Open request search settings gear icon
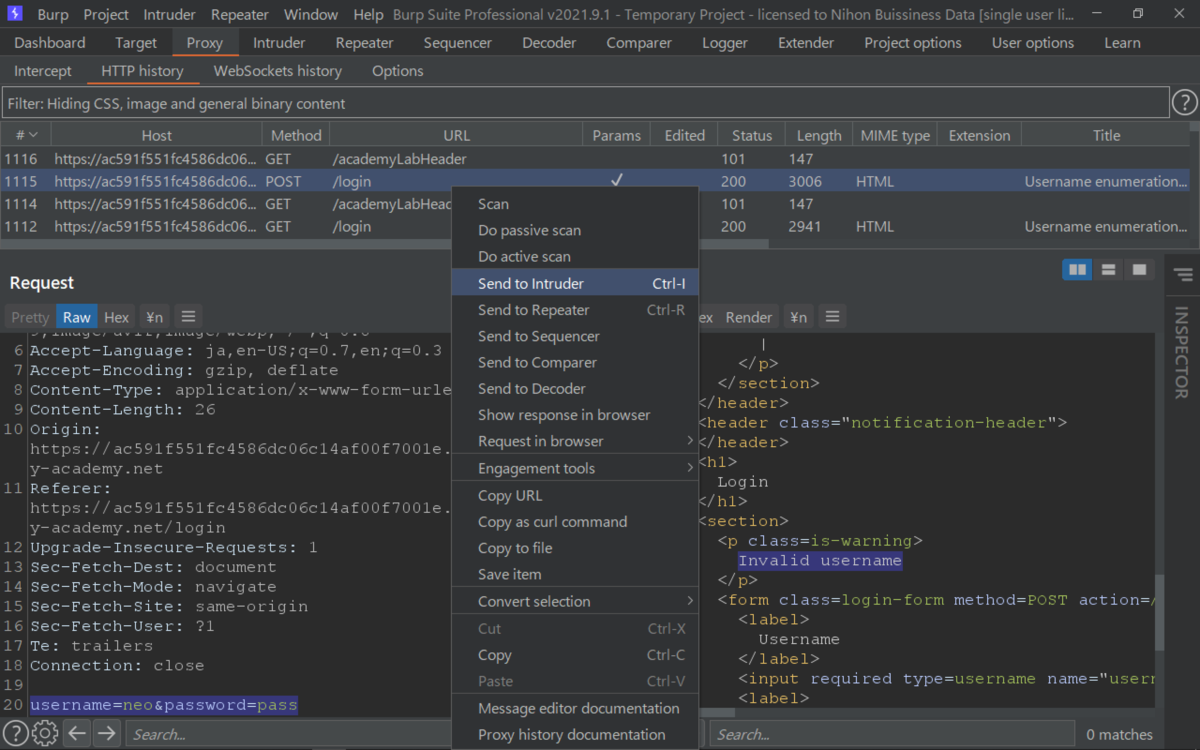Image resolution: width=1200 pixels, height=750 pixels. coord(45,734)
